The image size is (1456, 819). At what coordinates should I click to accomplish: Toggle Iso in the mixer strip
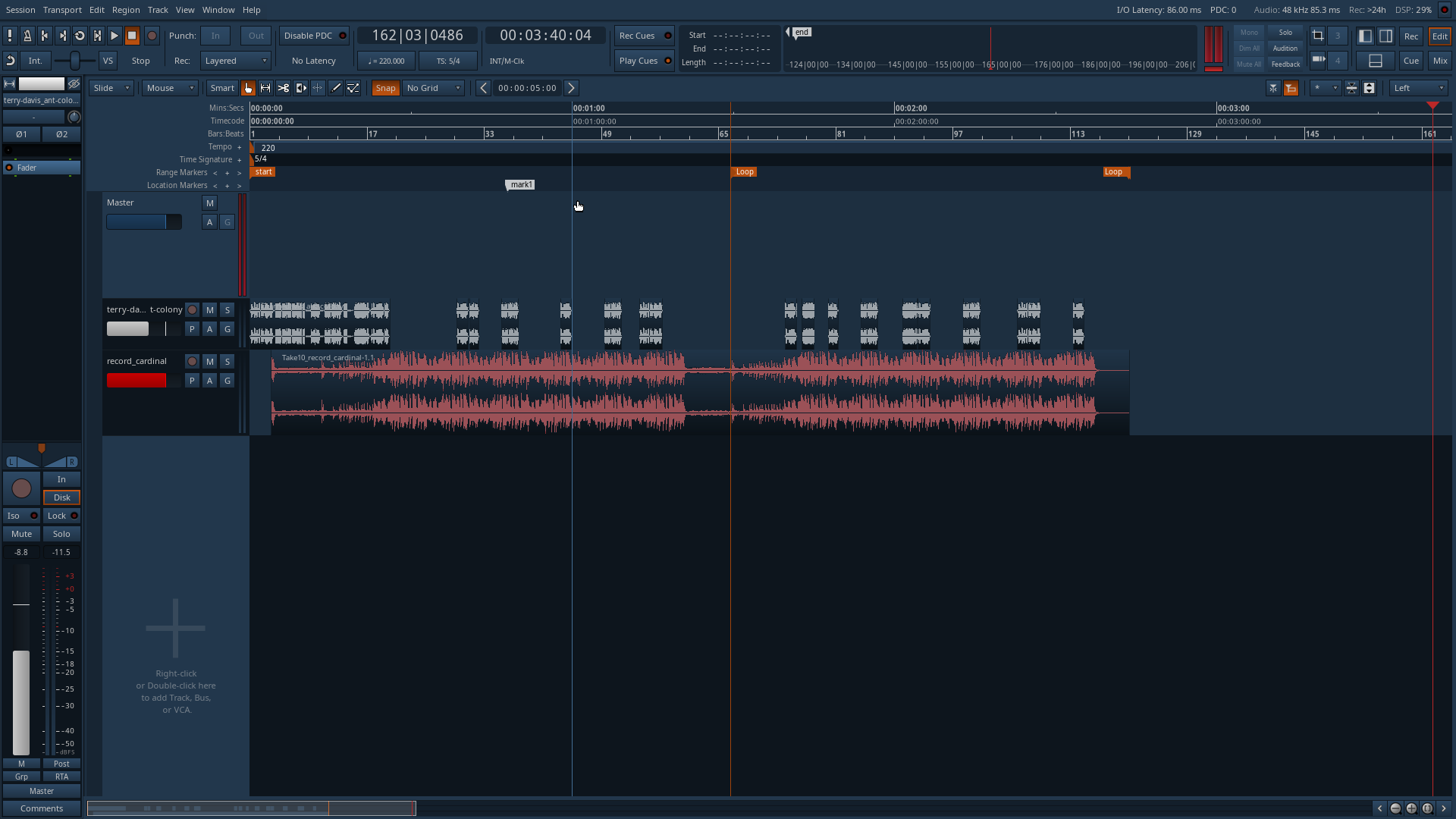(x=21, y=516)
